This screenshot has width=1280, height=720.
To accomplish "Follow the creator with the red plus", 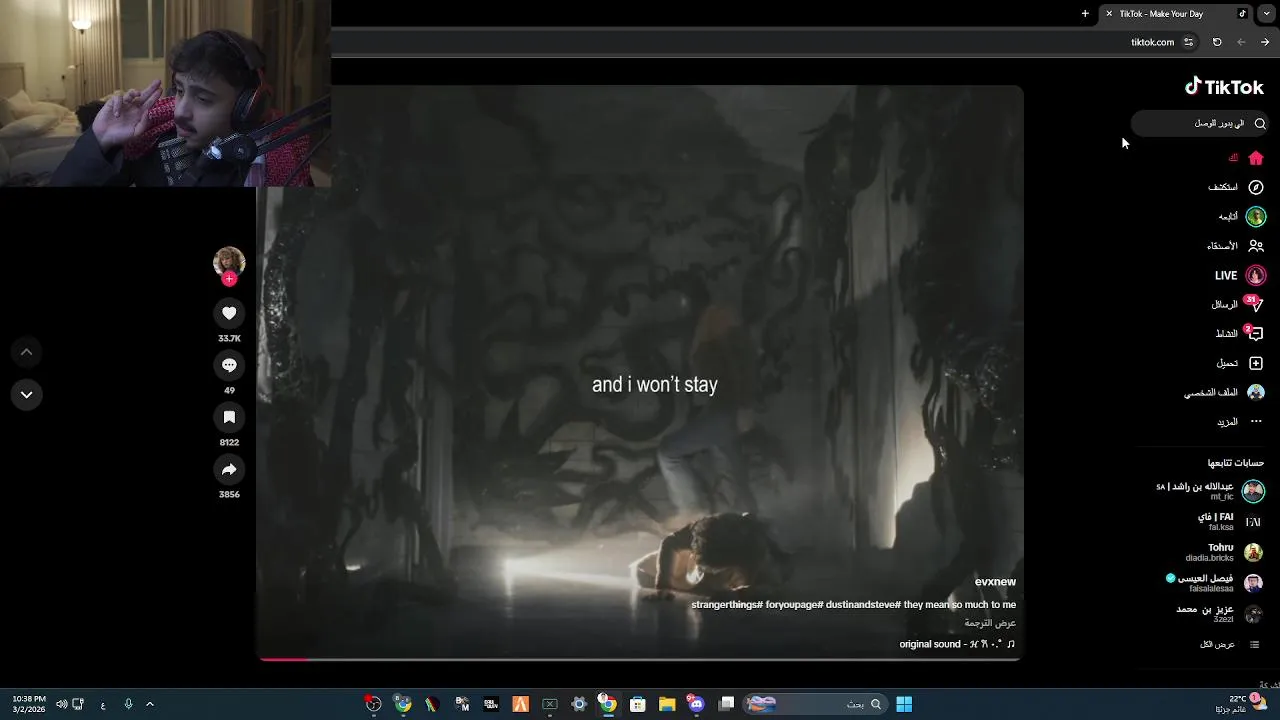I will click(229, 279).
